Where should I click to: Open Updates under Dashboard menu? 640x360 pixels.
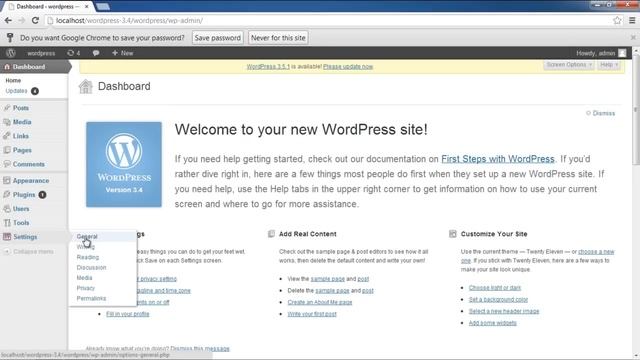pos(16,91)
